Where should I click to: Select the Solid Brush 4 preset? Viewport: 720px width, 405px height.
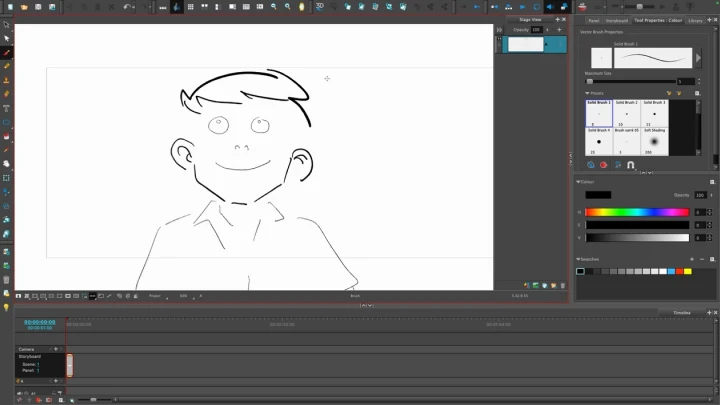point(599,141)
